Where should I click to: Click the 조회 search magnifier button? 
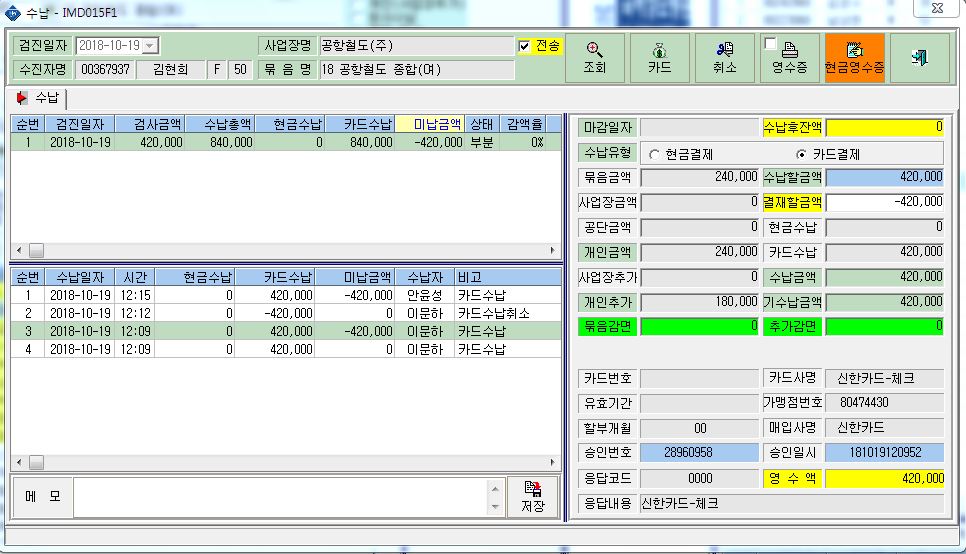[595, 58]
